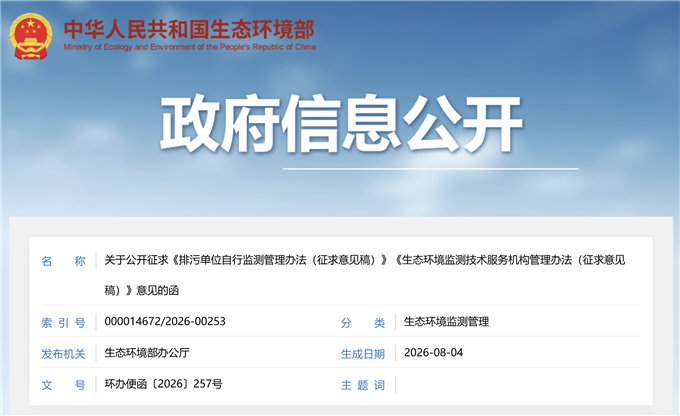680x416 pixels.
Task: Click the English Ministry of Ecology and Environment text
Action: pyautogui.click(x=190, y=47)
